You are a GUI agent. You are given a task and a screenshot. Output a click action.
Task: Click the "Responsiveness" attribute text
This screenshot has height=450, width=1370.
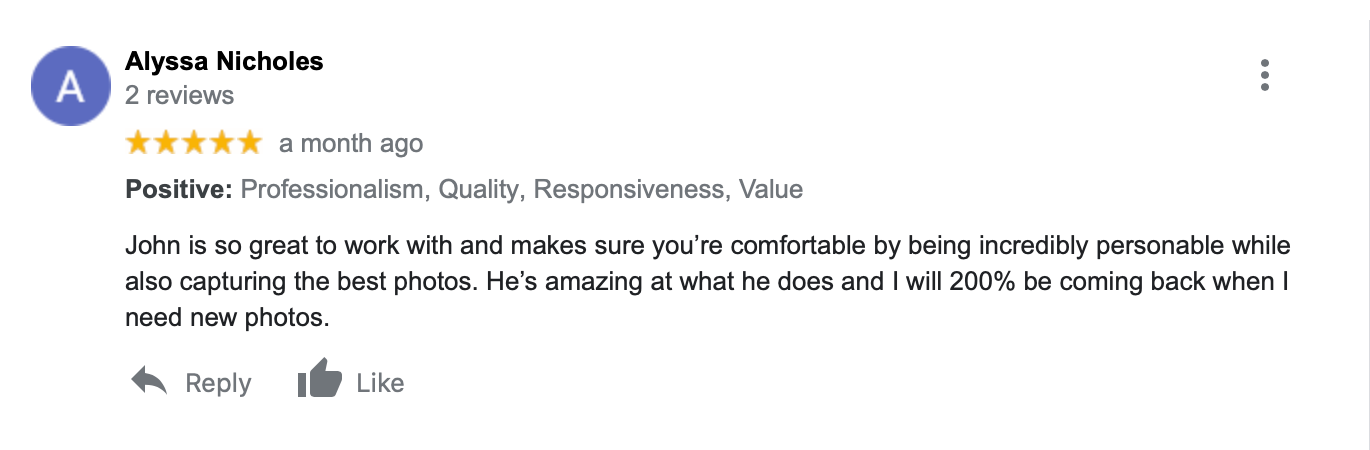629,189
